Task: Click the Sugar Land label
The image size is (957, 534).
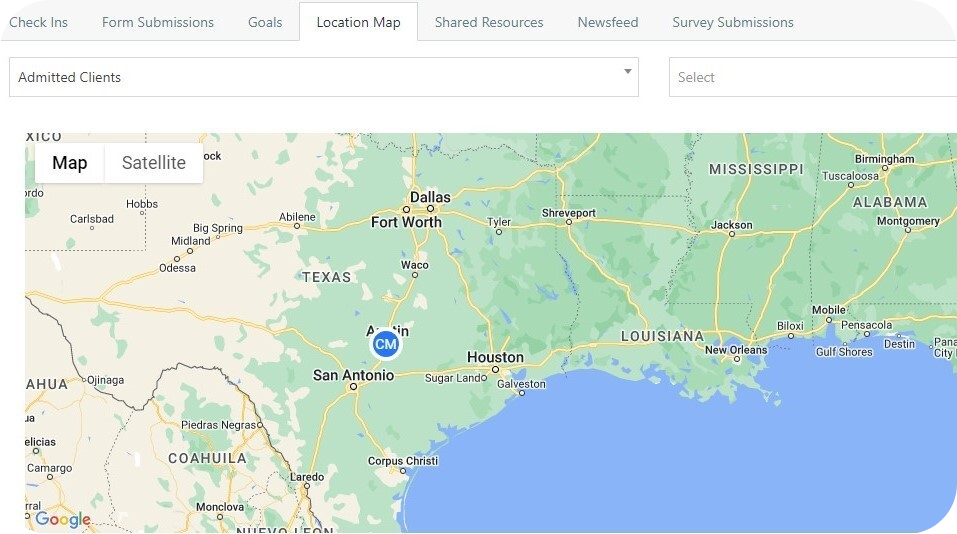Action: click(455, 378)
